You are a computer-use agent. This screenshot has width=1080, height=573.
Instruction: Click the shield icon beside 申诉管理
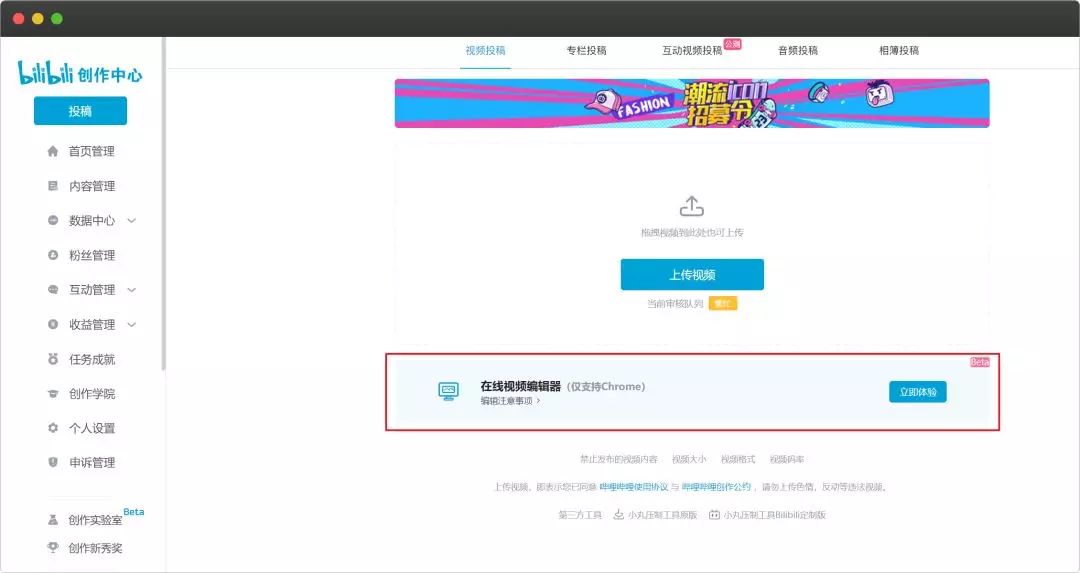tap(53, 462)
